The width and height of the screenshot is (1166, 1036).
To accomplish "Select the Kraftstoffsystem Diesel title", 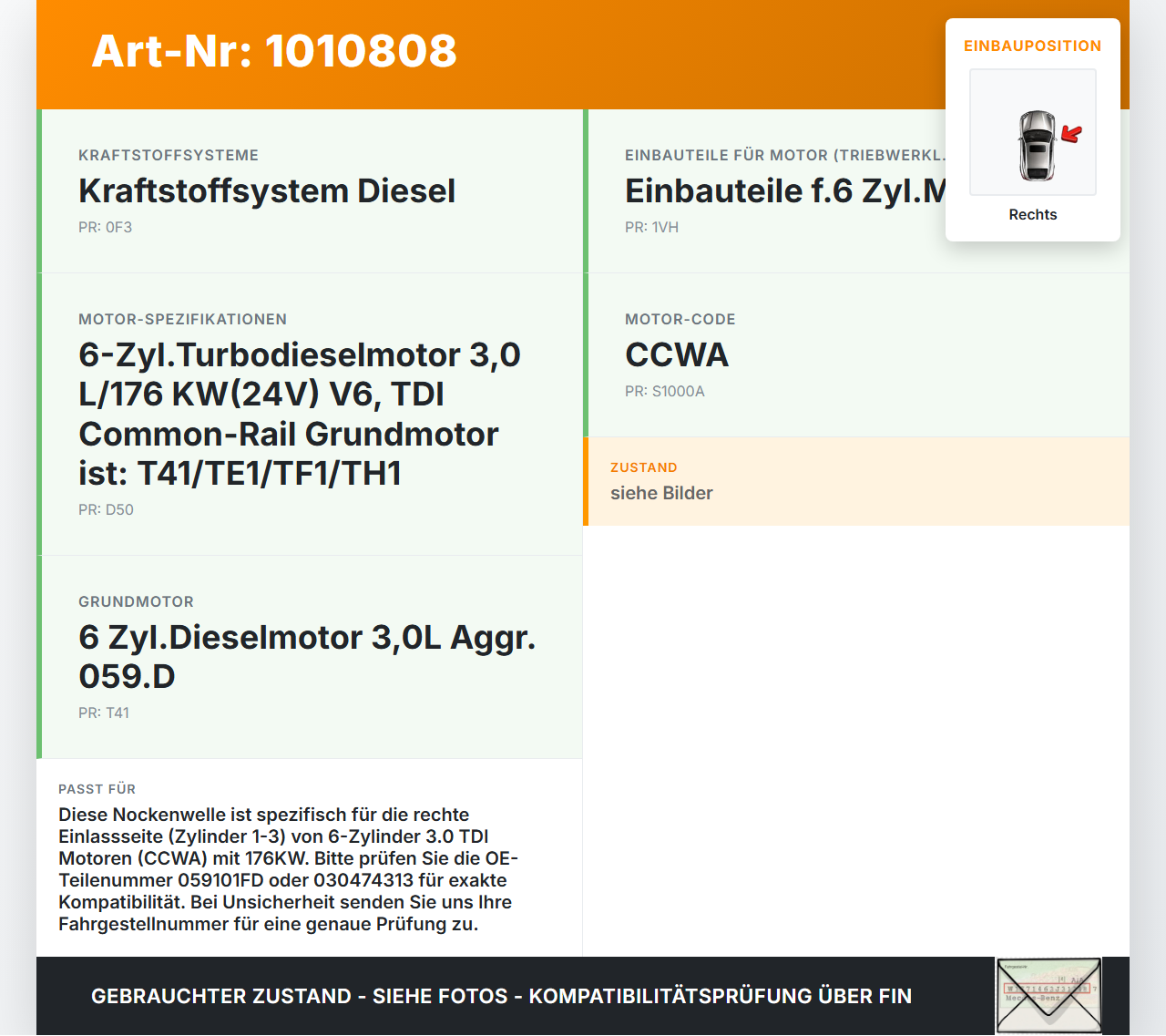I will tap(267, 191).
